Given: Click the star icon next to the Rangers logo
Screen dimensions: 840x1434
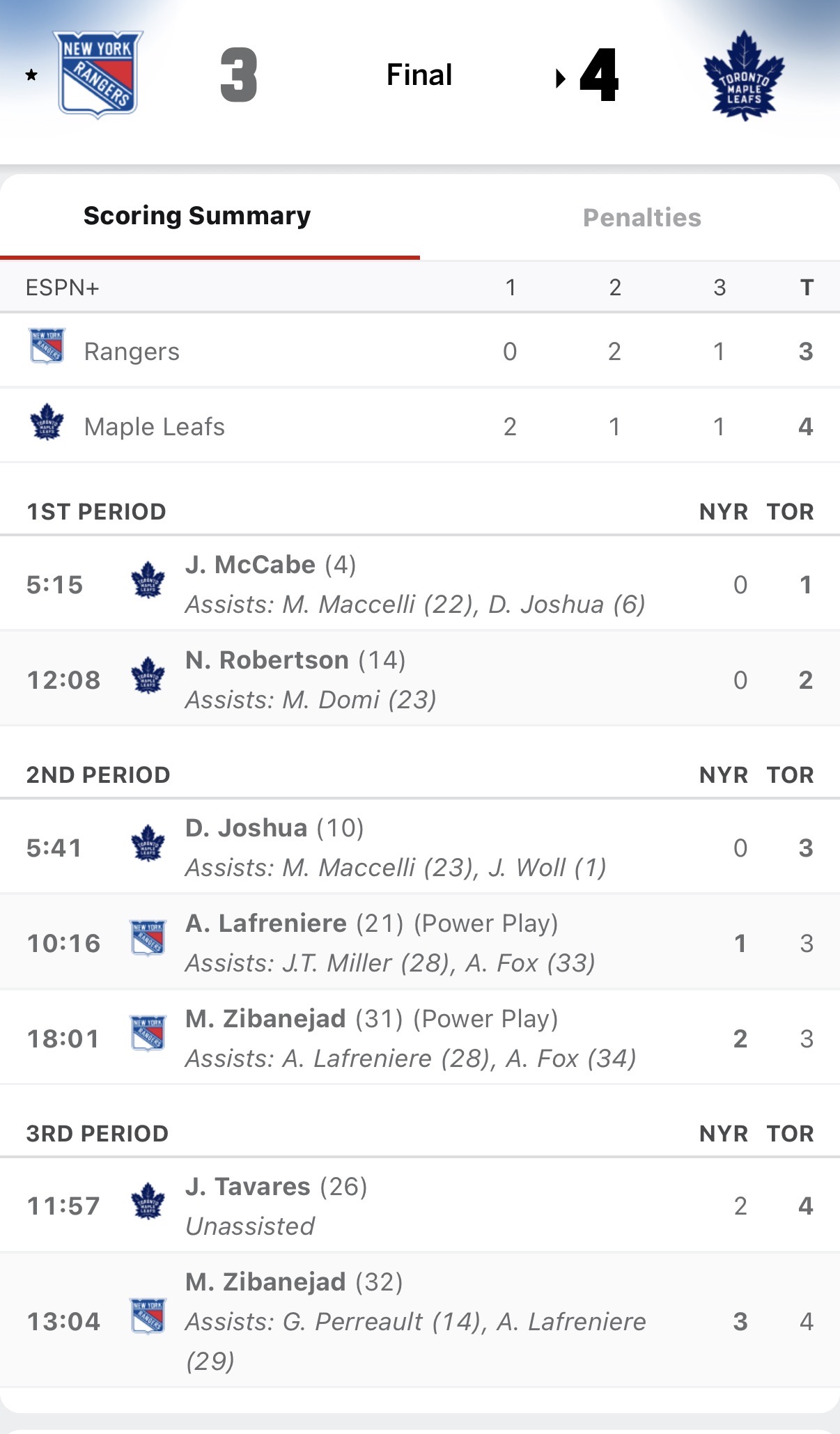Looking at the screenshot, I should [31, 75].
